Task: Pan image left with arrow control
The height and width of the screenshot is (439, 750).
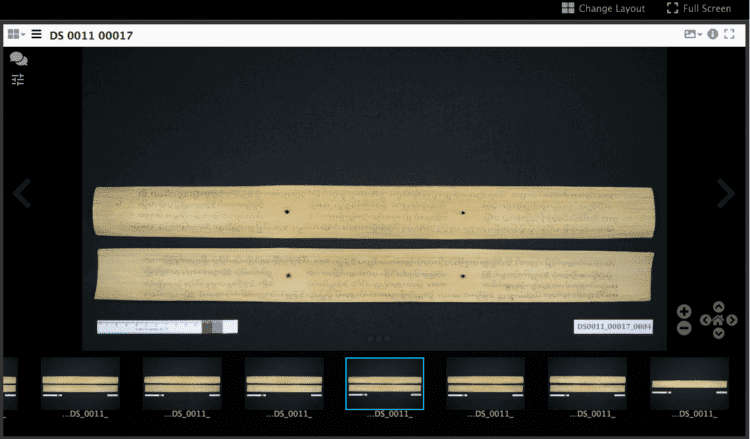Action: (705, 320)
